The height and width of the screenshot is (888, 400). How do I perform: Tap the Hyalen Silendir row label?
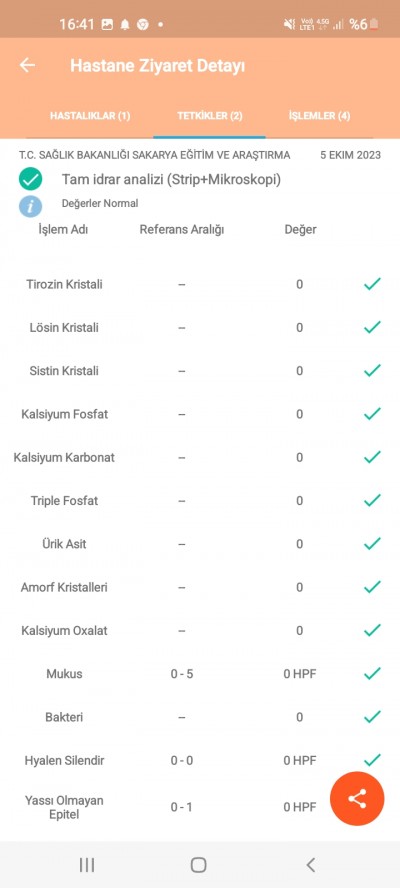pos(65,760)
